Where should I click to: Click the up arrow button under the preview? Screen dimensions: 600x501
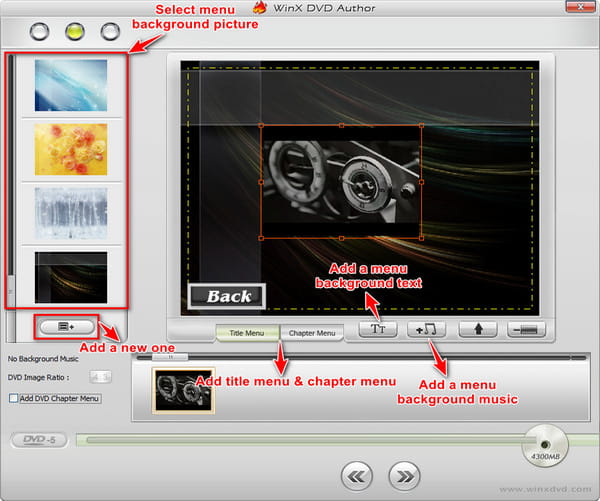coord(478,329)
